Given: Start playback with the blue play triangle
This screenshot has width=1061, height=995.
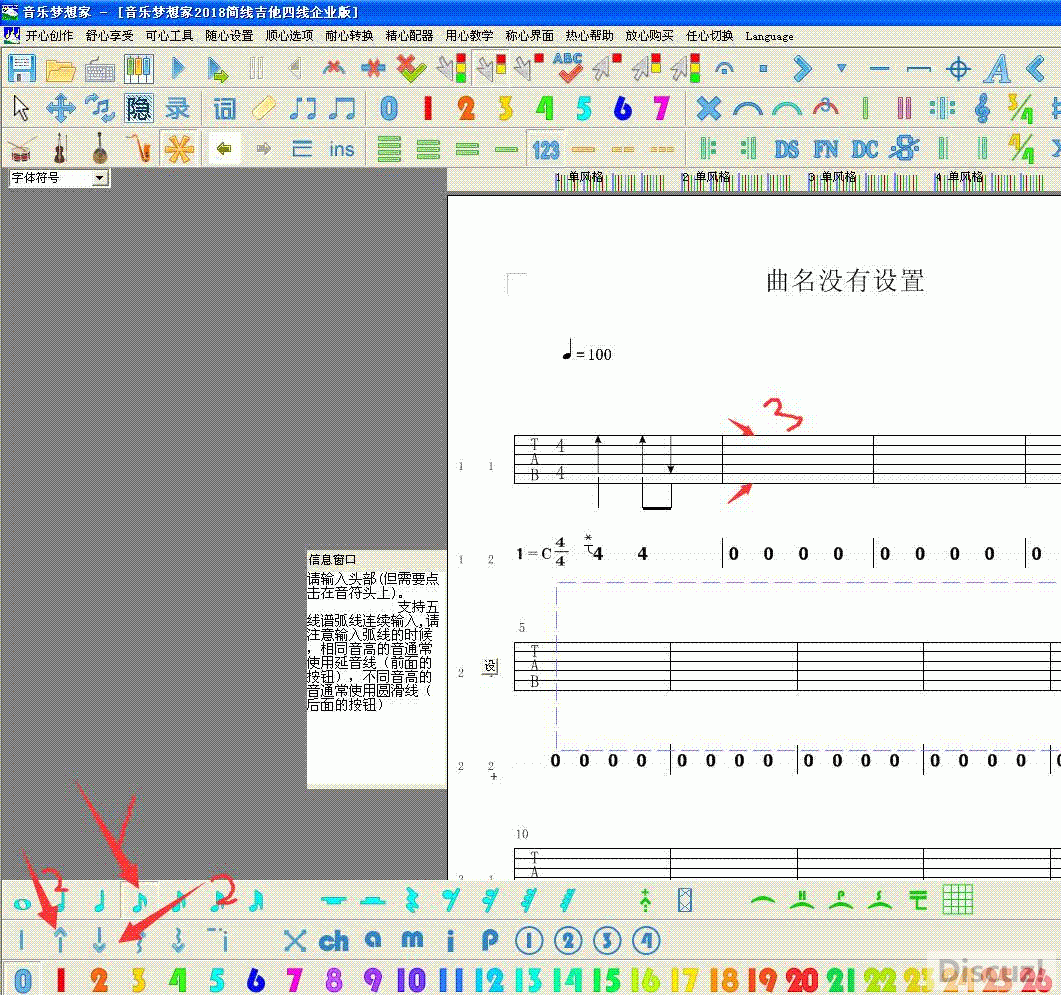Looking at the screenshot, I should (x=178, y=68).
